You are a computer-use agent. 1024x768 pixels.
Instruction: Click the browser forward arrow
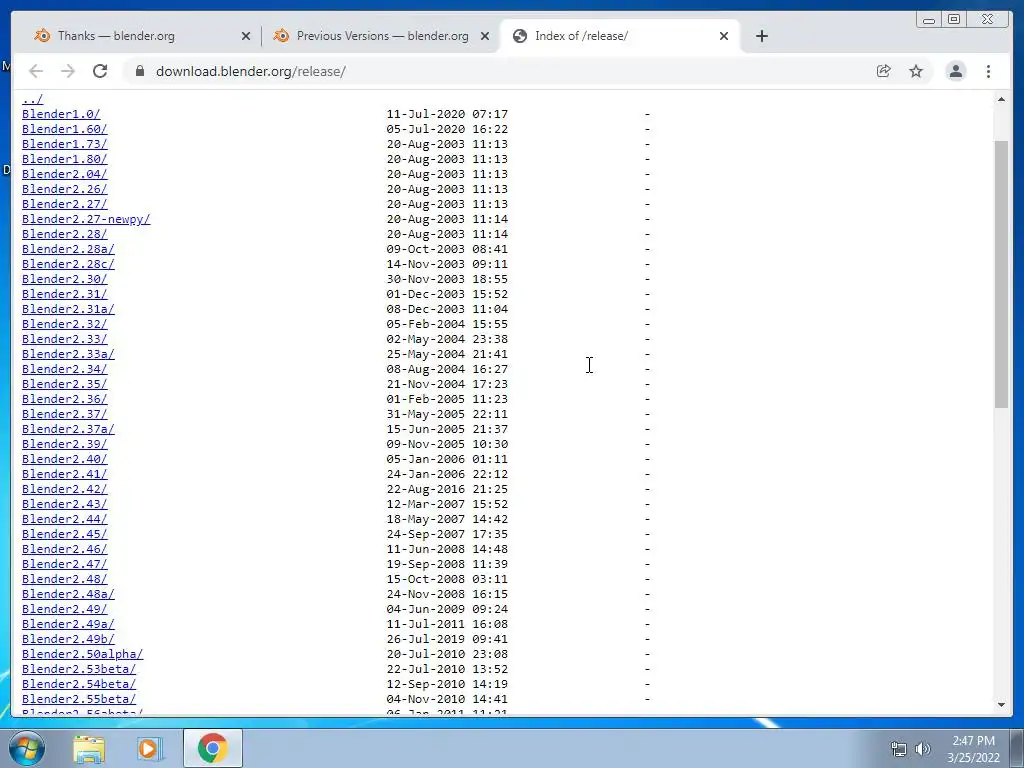pos(68,71)
